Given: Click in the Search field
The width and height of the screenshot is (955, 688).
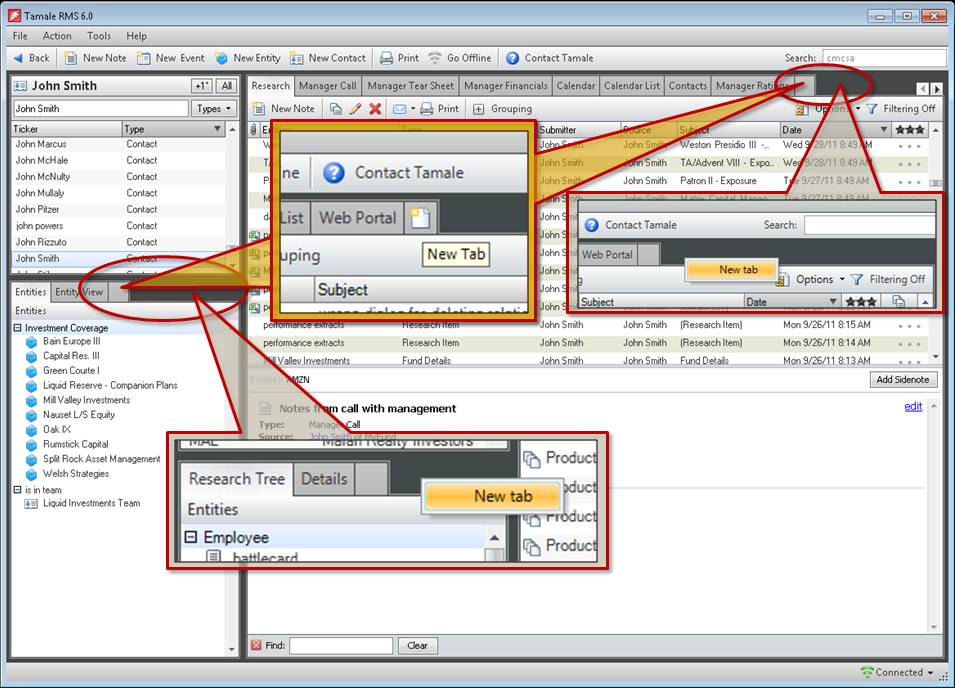Looking at the screenshot, I should click(884, 58).
